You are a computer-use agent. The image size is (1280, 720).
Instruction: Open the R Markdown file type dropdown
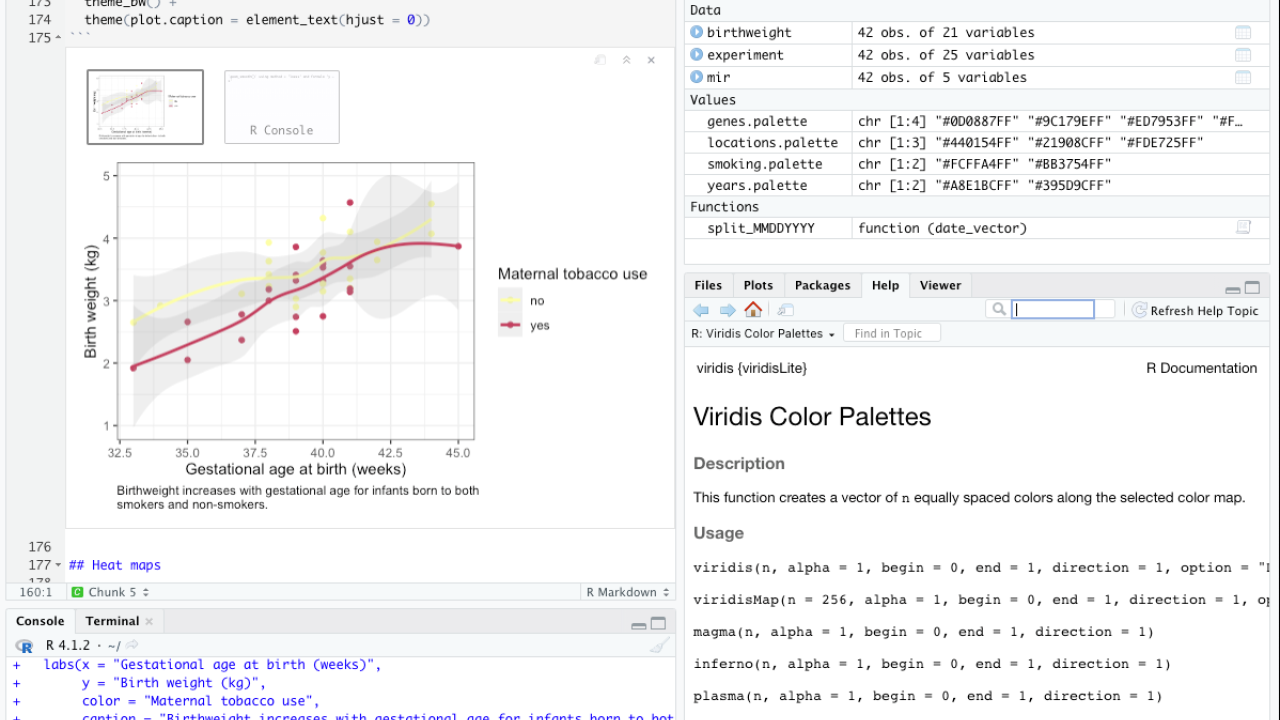tap(627, 592)
